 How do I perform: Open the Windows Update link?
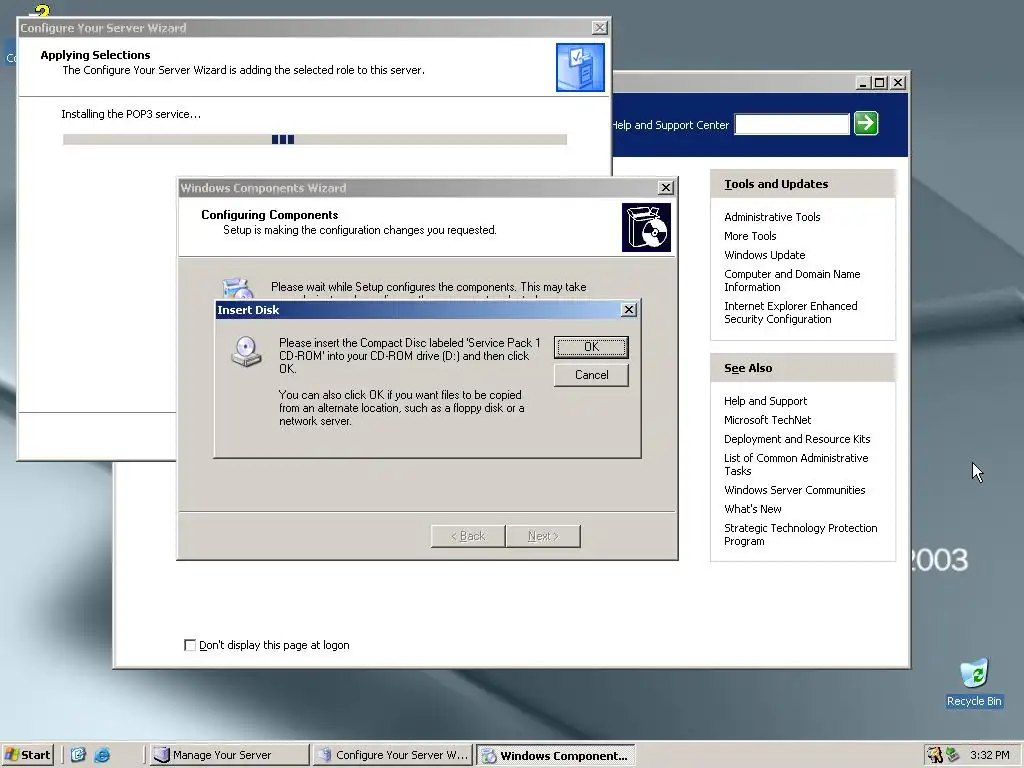pyautogui.click(x=764, y=255)
